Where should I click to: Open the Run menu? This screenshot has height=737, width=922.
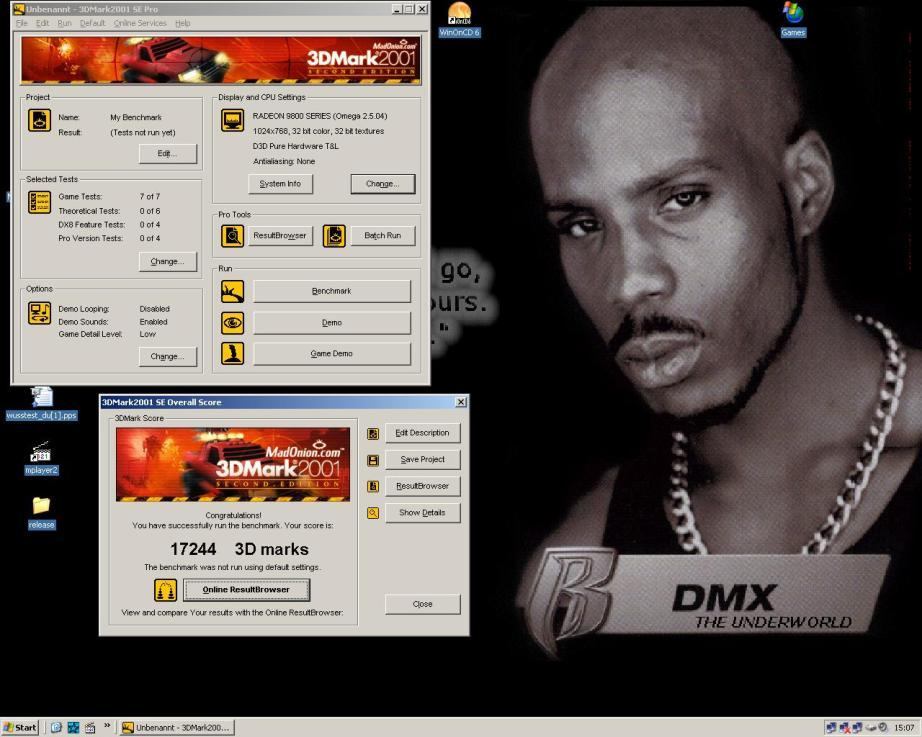click(x=64, y=23)
